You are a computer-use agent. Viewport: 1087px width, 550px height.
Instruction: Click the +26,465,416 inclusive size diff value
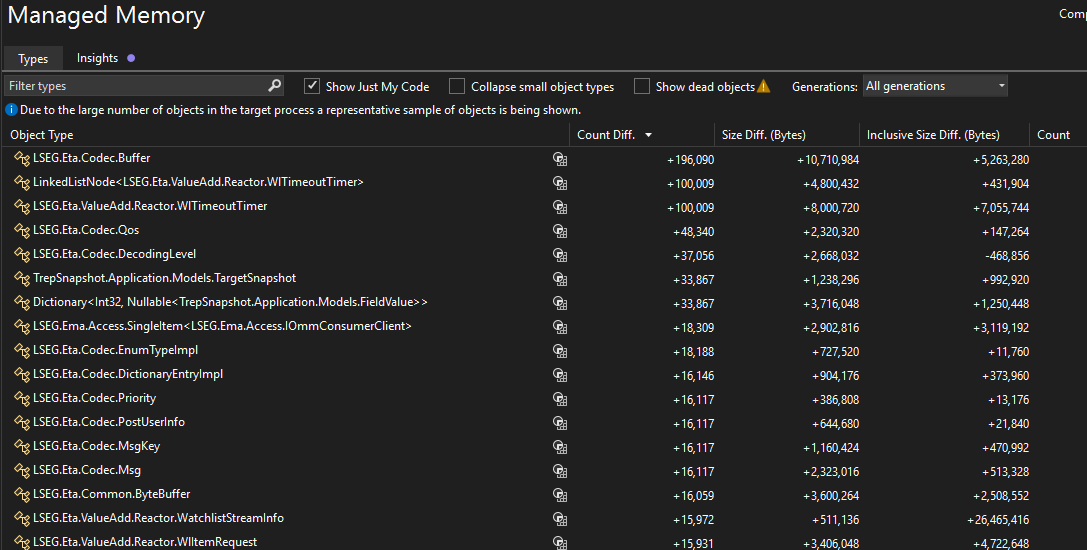(998, 520)
